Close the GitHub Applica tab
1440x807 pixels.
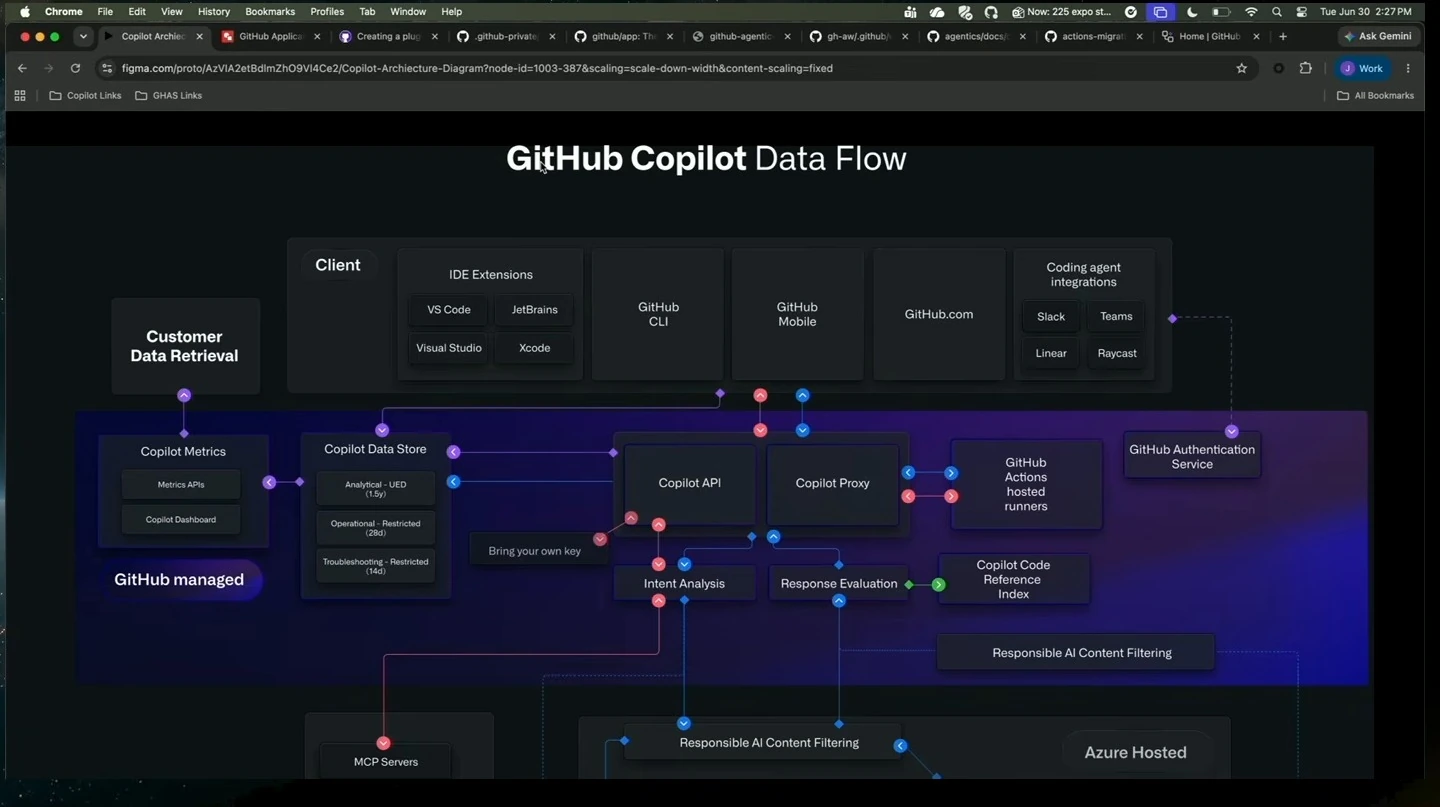point(317,36)
